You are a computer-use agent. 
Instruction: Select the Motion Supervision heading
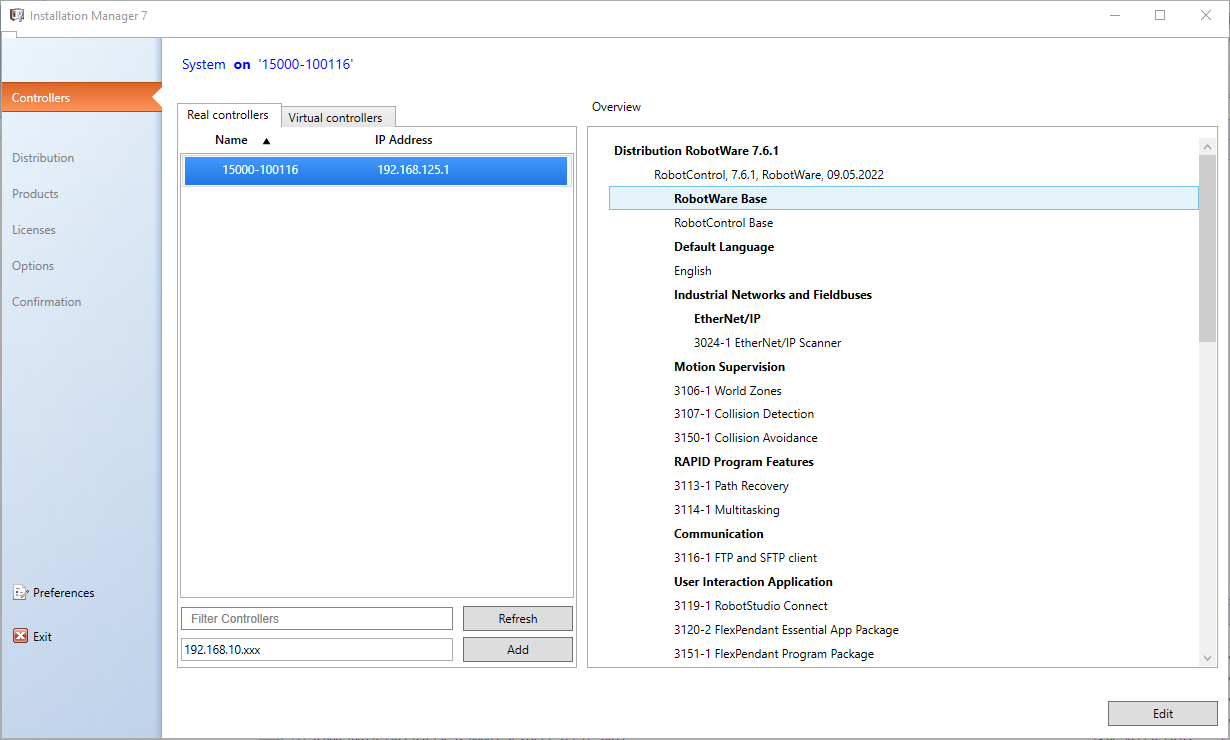coord(729,367)
